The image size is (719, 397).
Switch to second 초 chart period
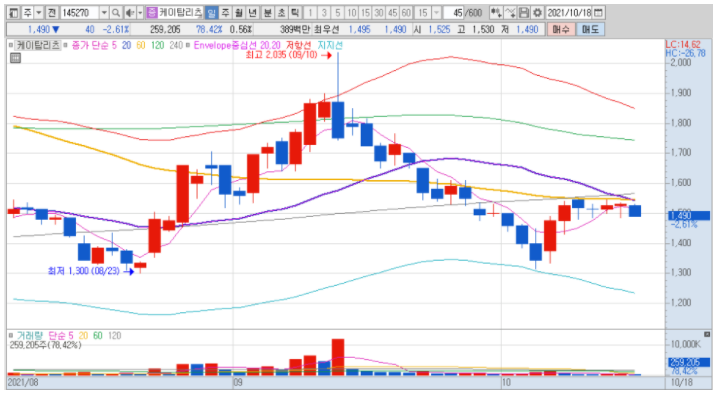point(282,13)
